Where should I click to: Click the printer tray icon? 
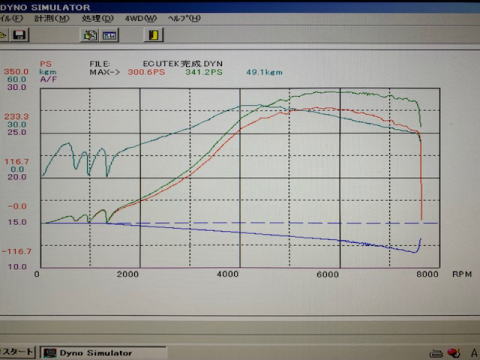click(436, 353)
